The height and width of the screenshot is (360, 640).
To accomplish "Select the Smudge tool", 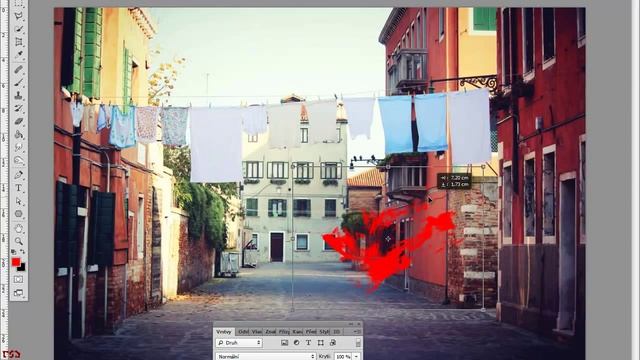I will (18, 147).
